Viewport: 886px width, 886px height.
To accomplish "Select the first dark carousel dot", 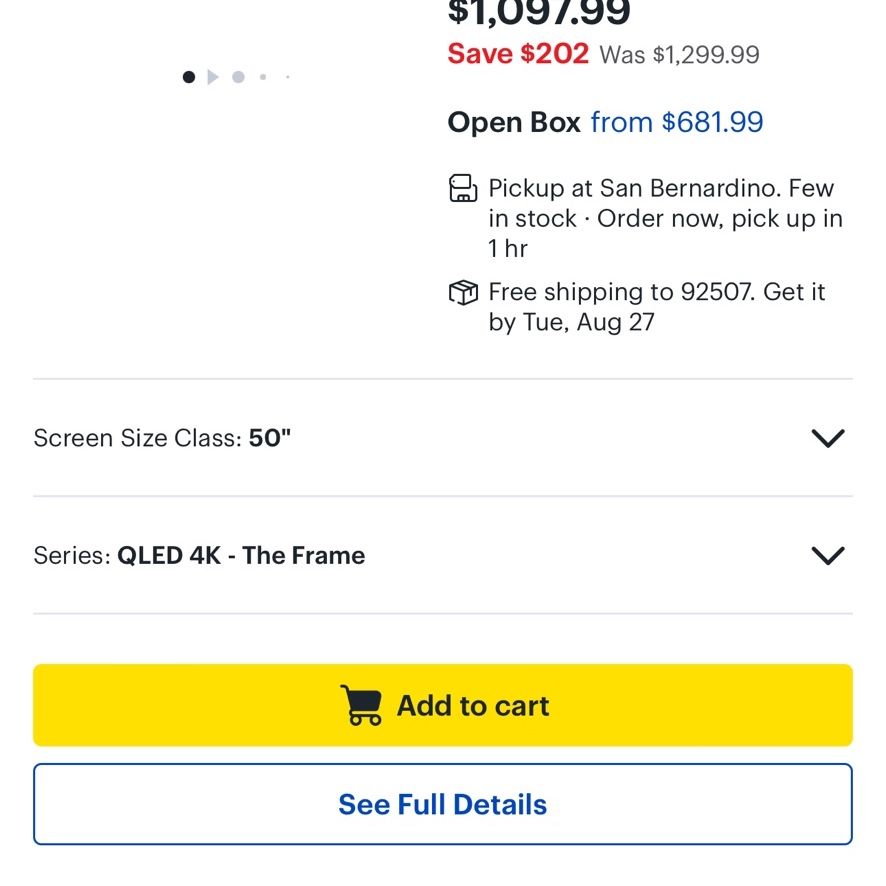I will click(189, 77).
